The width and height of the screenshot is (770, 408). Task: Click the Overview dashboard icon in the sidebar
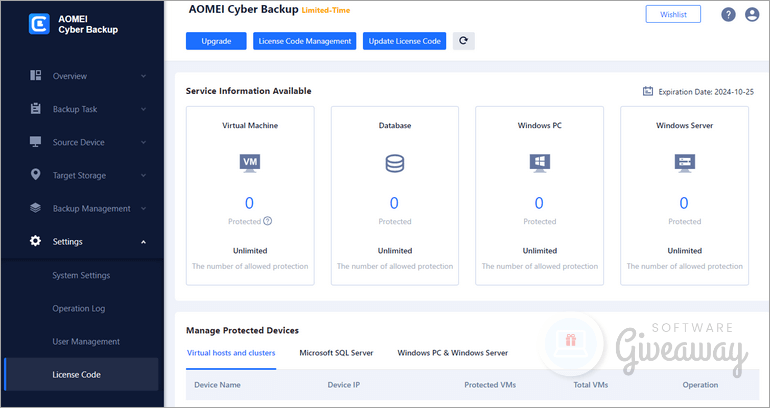tap(35, 76)
